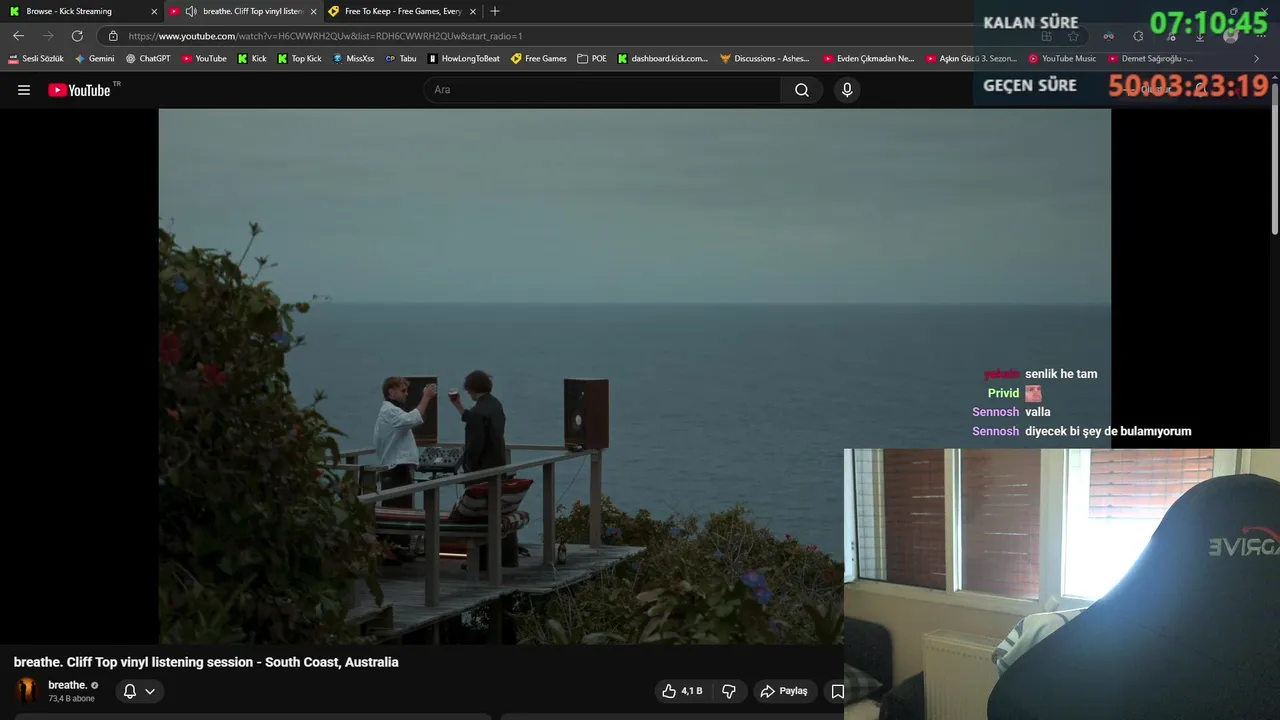This screenshot has width=1280, height=720.
Task: Click the '73,4 B abone' subscriber count
Action: [71, 699]
